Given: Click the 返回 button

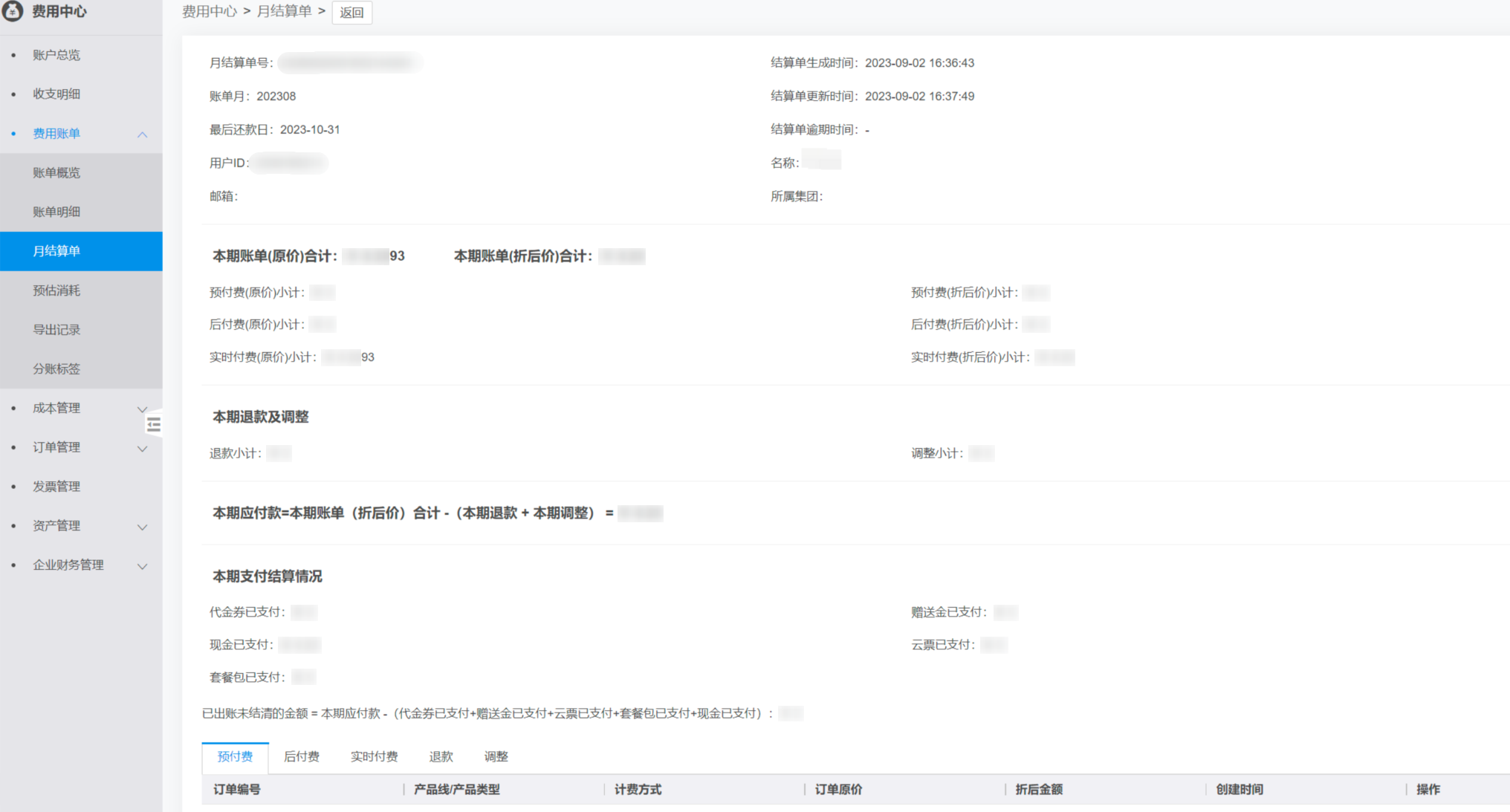Looking at the screenshot, I should click(x=351, y=12).
